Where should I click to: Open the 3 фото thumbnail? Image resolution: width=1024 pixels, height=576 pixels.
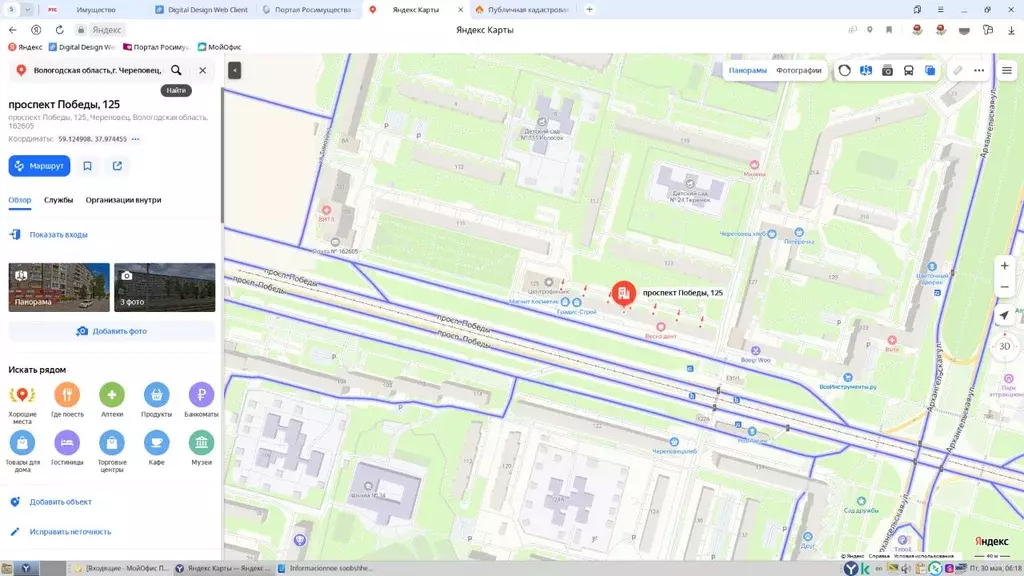pos(165,287)
